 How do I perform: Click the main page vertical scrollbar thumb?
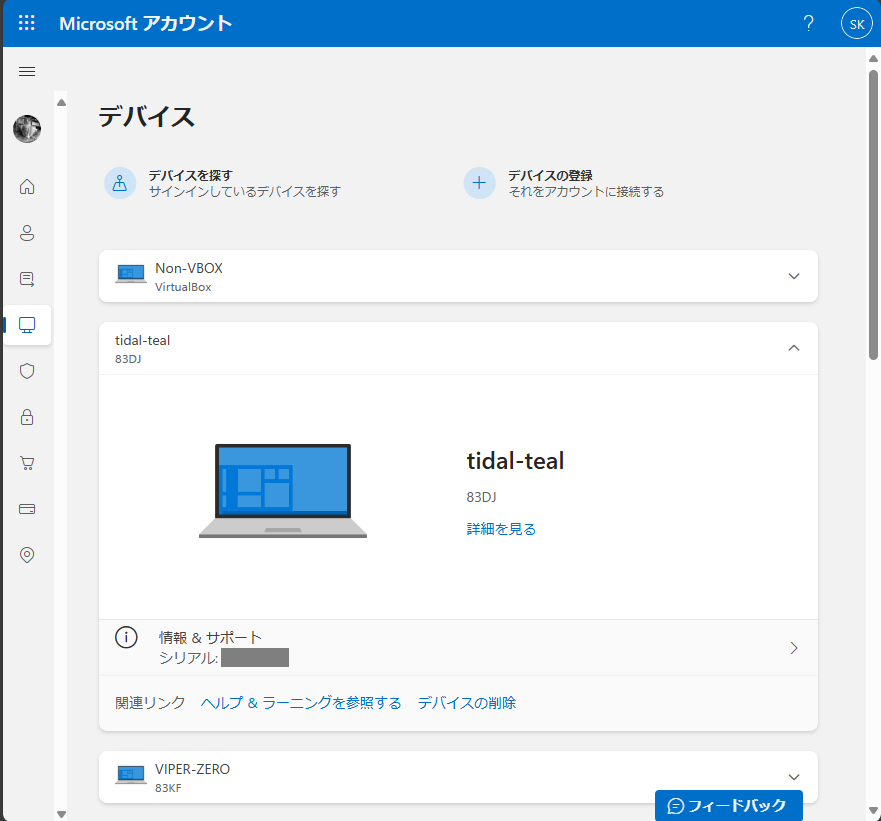click(873, 214)
